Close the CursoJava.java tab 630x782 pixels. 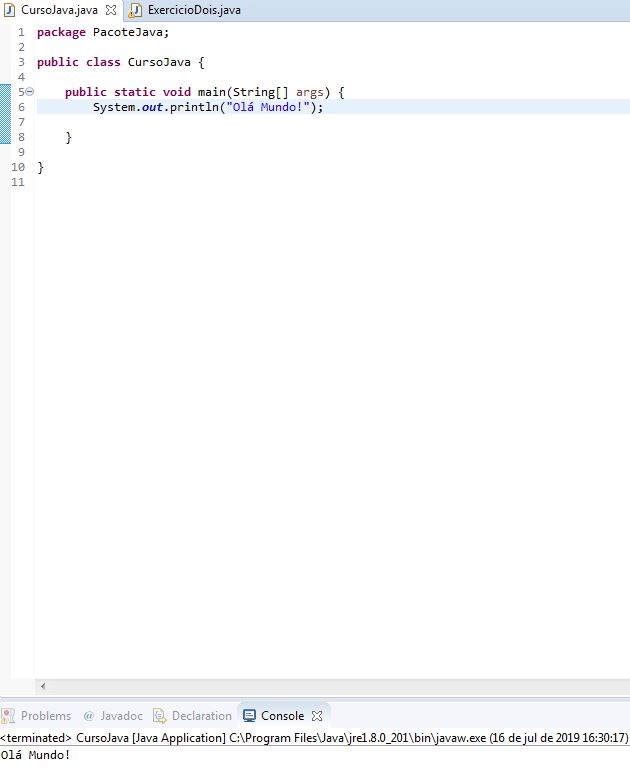click(x=111, y=10)
